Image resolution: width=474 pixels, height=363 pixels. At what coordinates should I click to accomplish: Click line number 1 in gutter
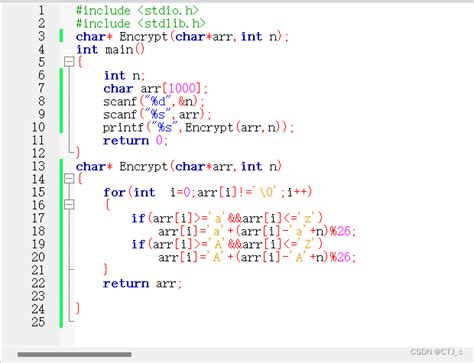click(x=41, y=10)
